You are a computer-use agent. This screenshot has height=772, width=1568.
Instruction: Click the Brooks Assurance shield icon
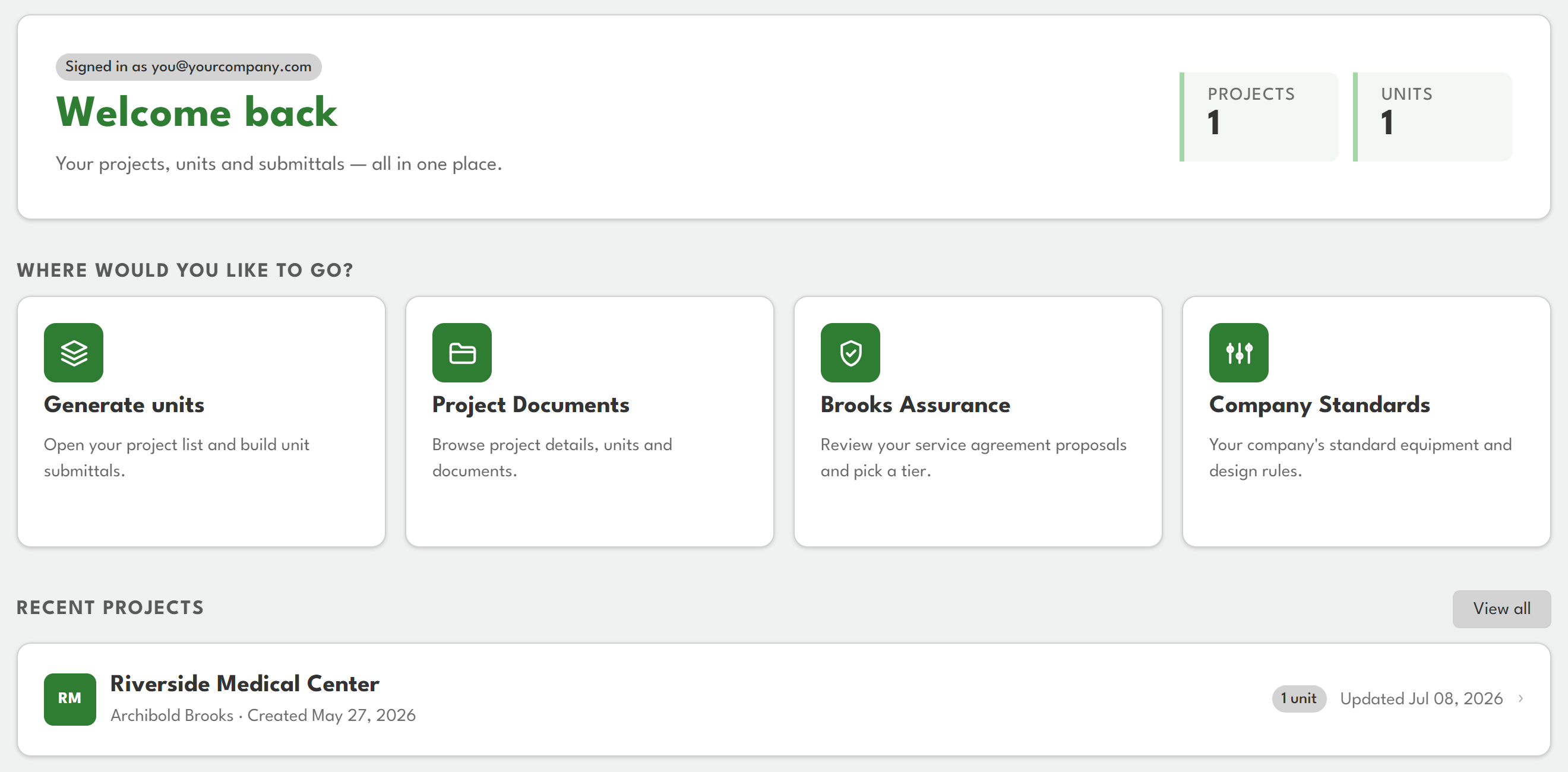pyautogui.click(x=851, y=353)
